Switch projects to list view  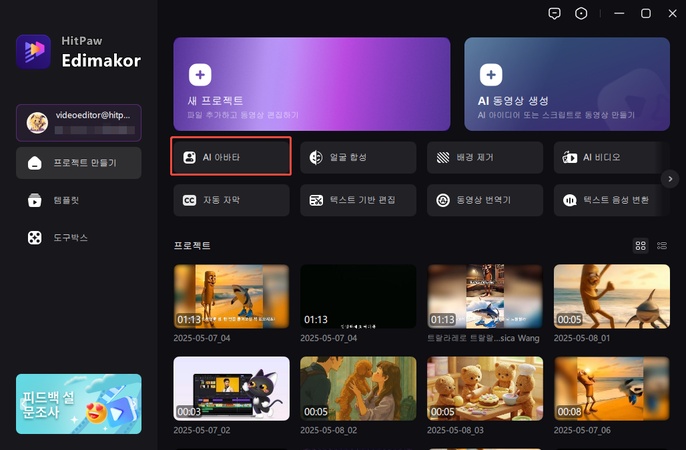(662, 245)
